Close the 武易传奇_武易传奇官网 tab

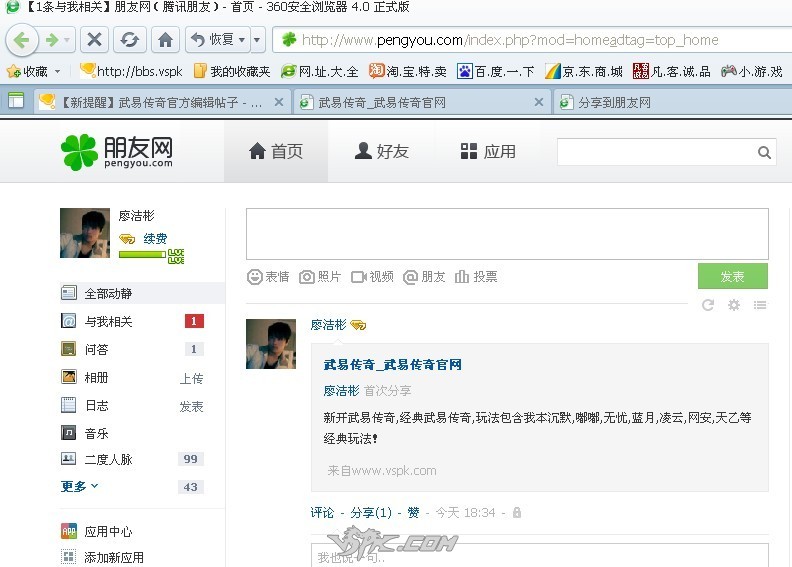[539, 102]
